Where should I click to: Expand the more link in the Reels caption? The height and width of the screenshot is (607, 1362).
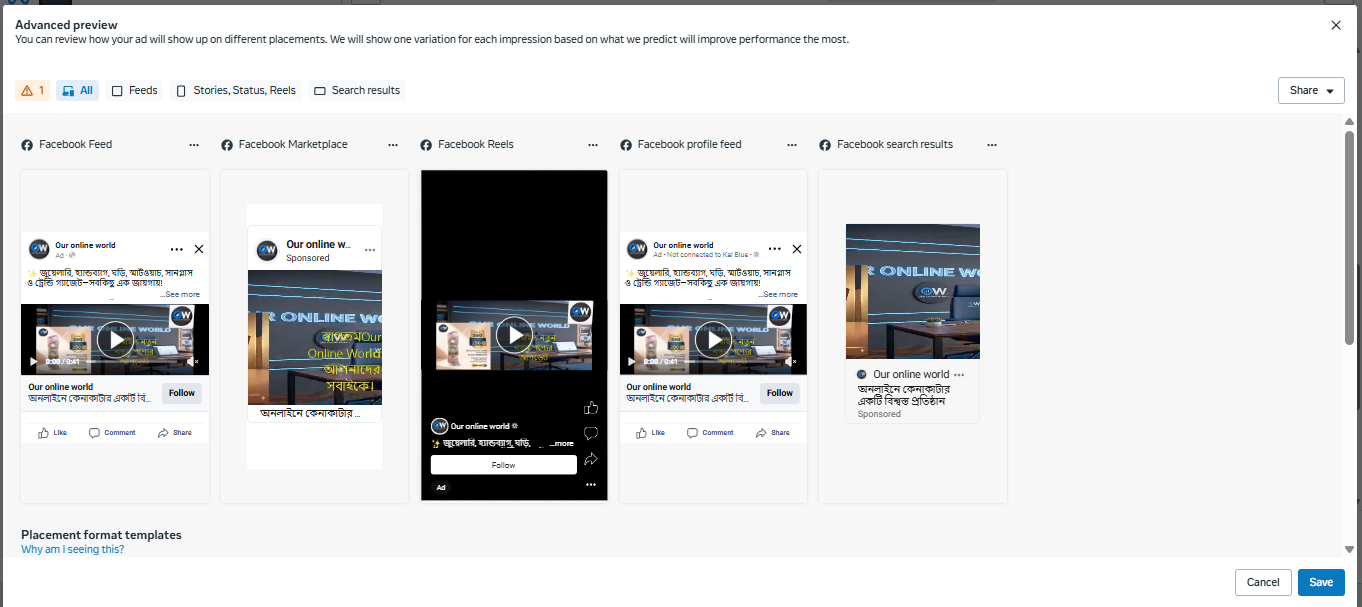click(x=564, y=443)
